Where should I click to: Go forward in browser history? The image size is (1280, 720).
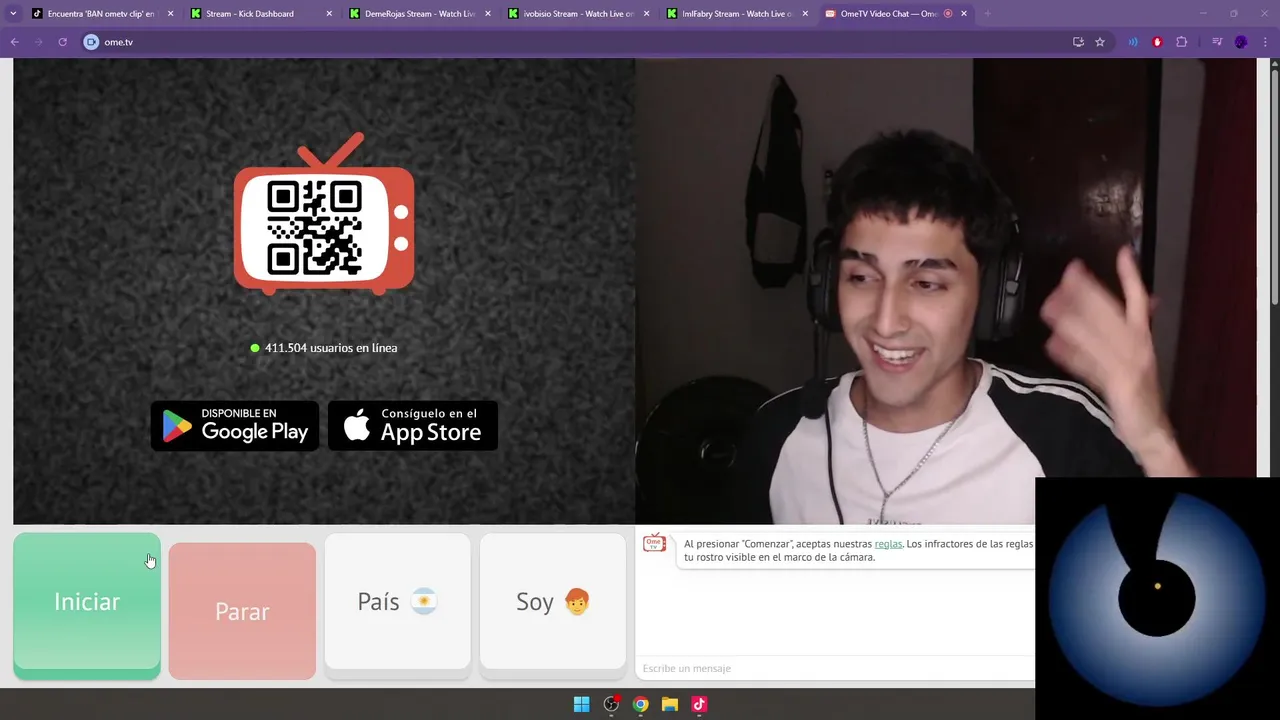tap(38, 42)
